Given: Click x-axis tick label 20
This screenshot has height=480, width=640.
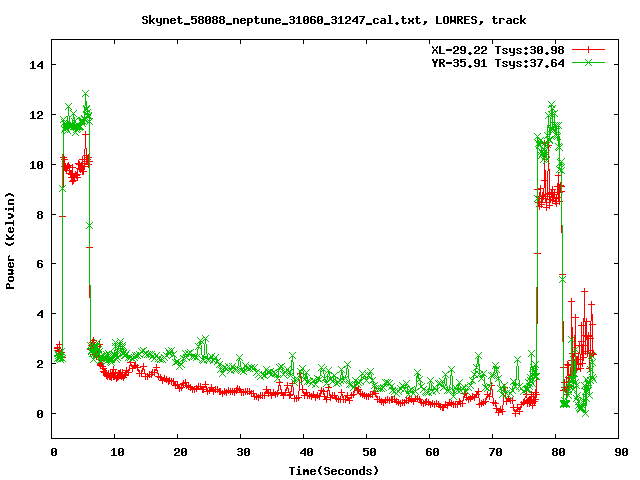Looking at the screenshot, I should click(180, 452).
